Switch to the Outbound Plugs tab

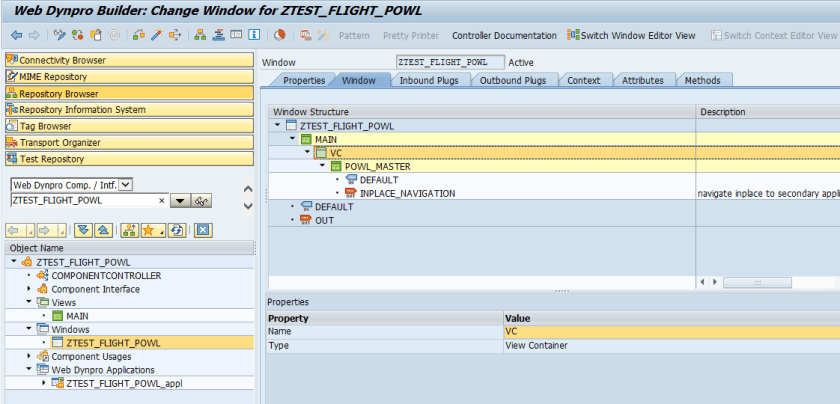513,80
